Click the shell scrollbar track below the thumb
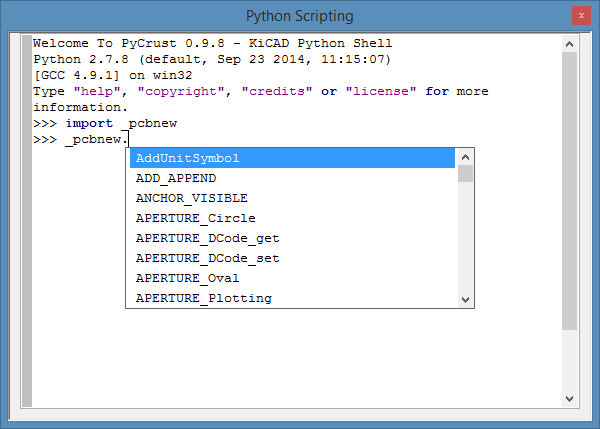 (569, 360)
